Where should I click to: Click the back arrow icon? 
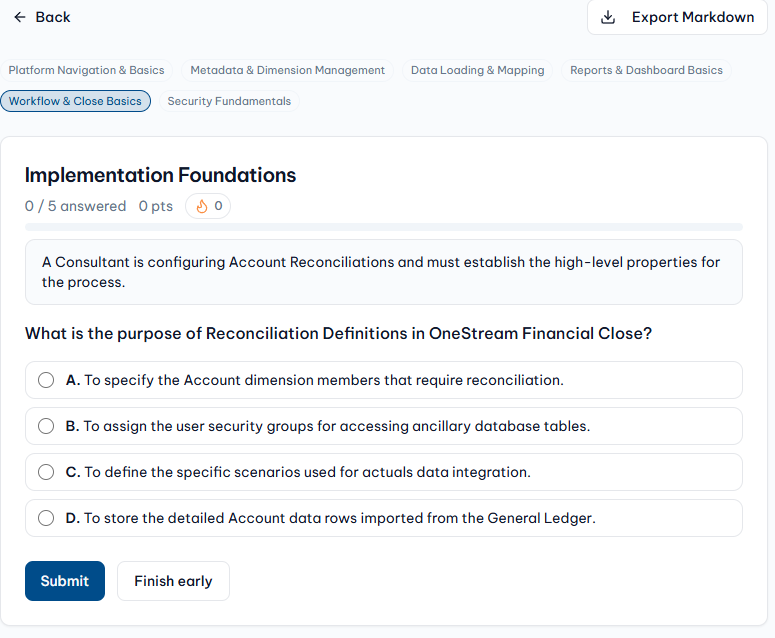[20, 17]
